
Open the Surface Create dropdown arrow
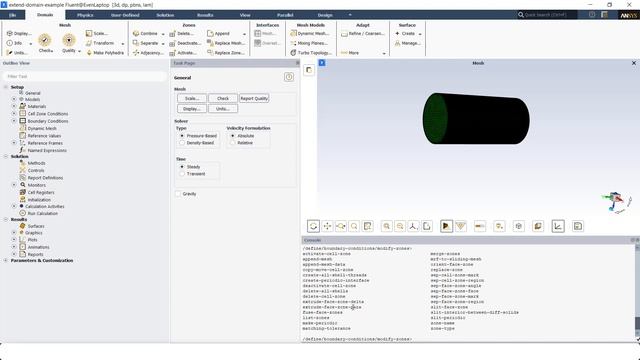(x=420, y=34)
